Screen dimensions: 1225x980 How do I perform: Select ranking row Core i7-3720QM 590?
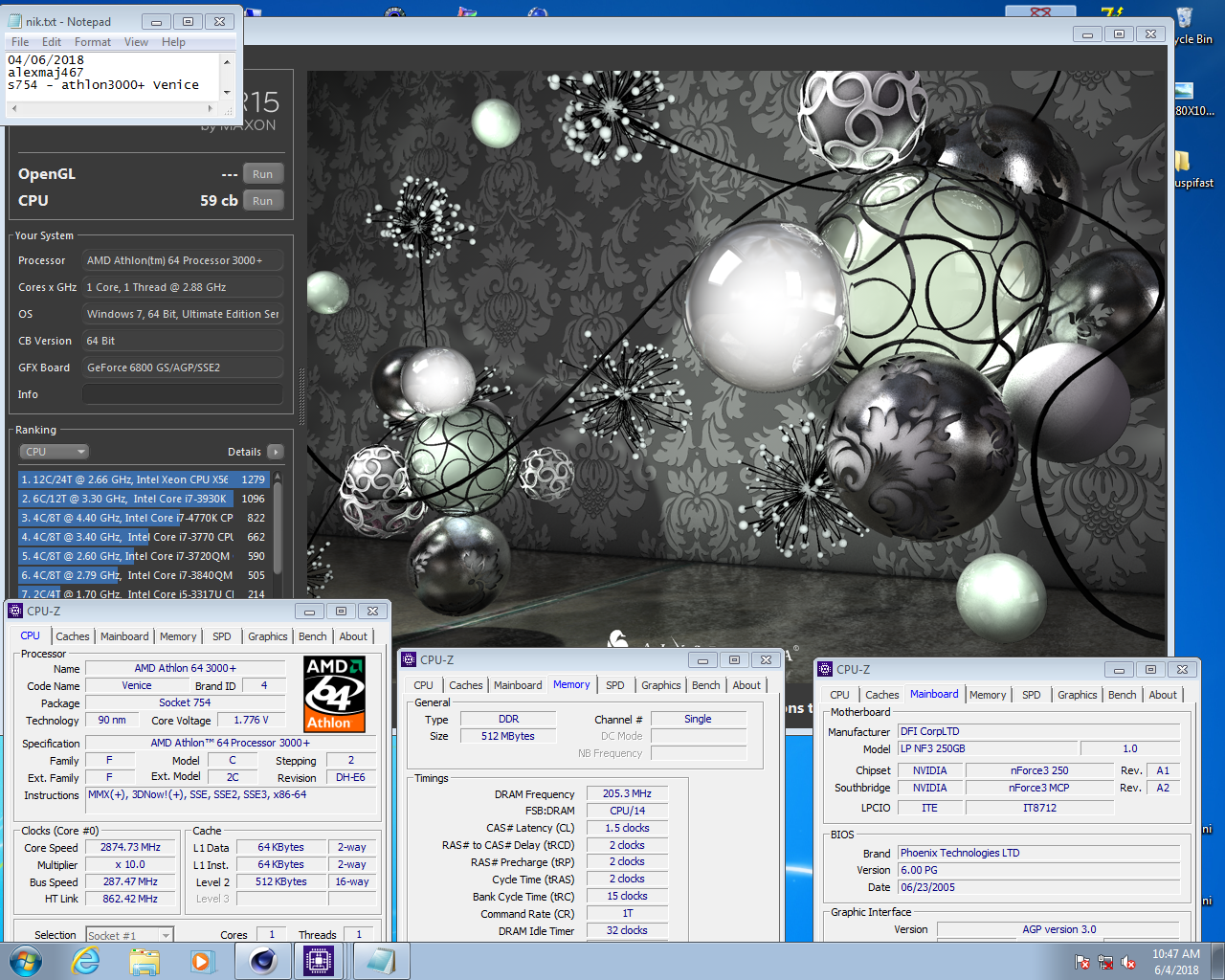tap(143, 556)
